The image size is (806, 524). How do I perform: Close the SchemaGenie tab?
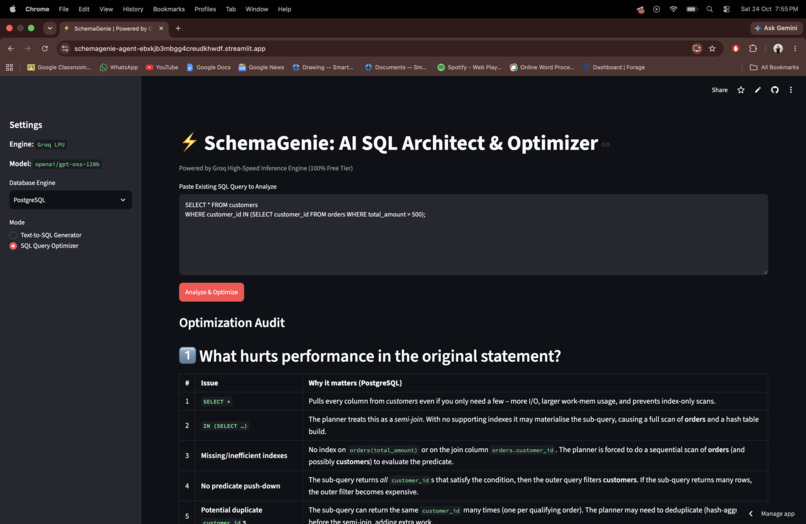coord(161,28)
